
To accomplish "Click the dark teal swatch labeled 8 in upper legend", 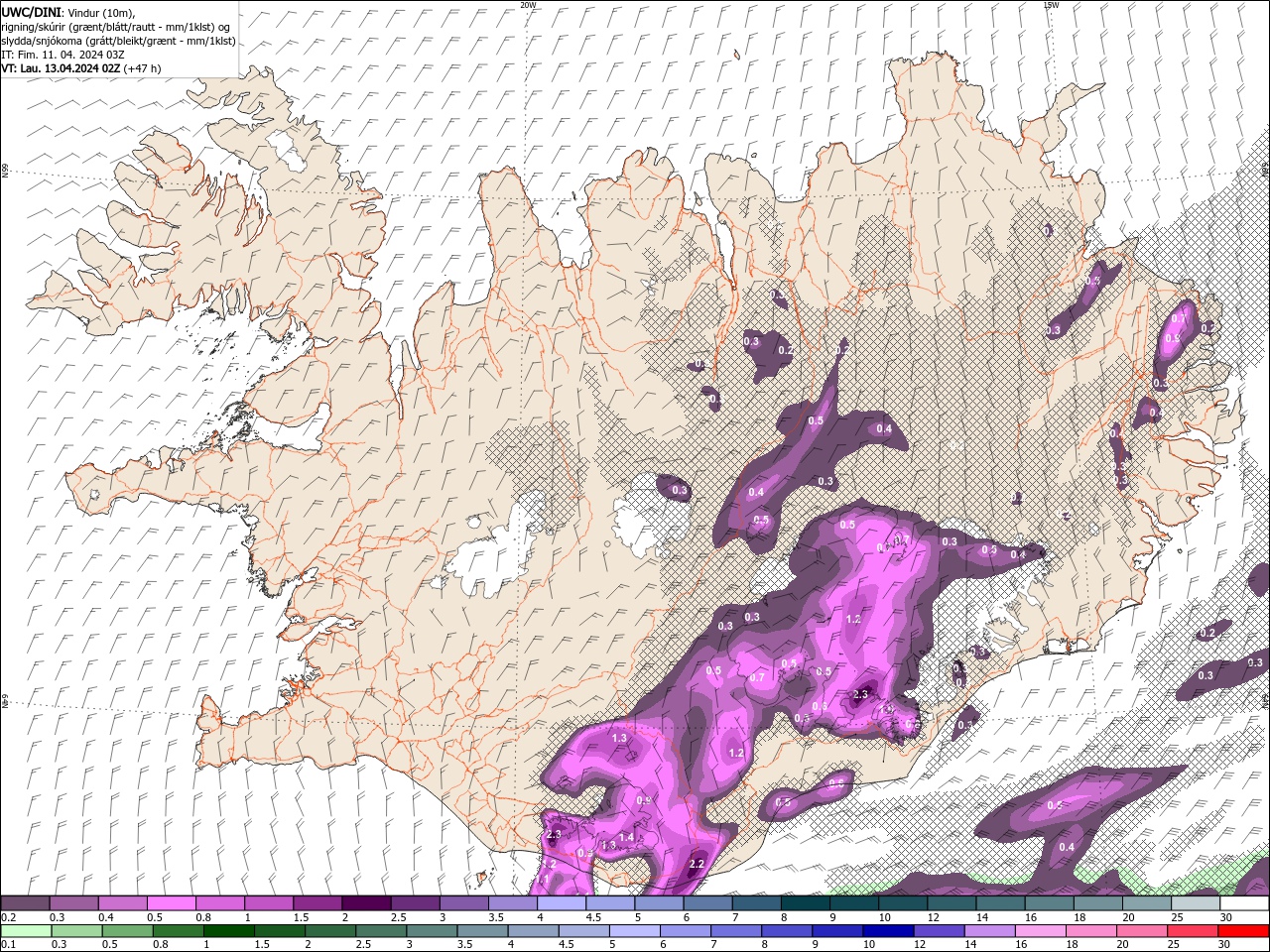I will [805, 903].
